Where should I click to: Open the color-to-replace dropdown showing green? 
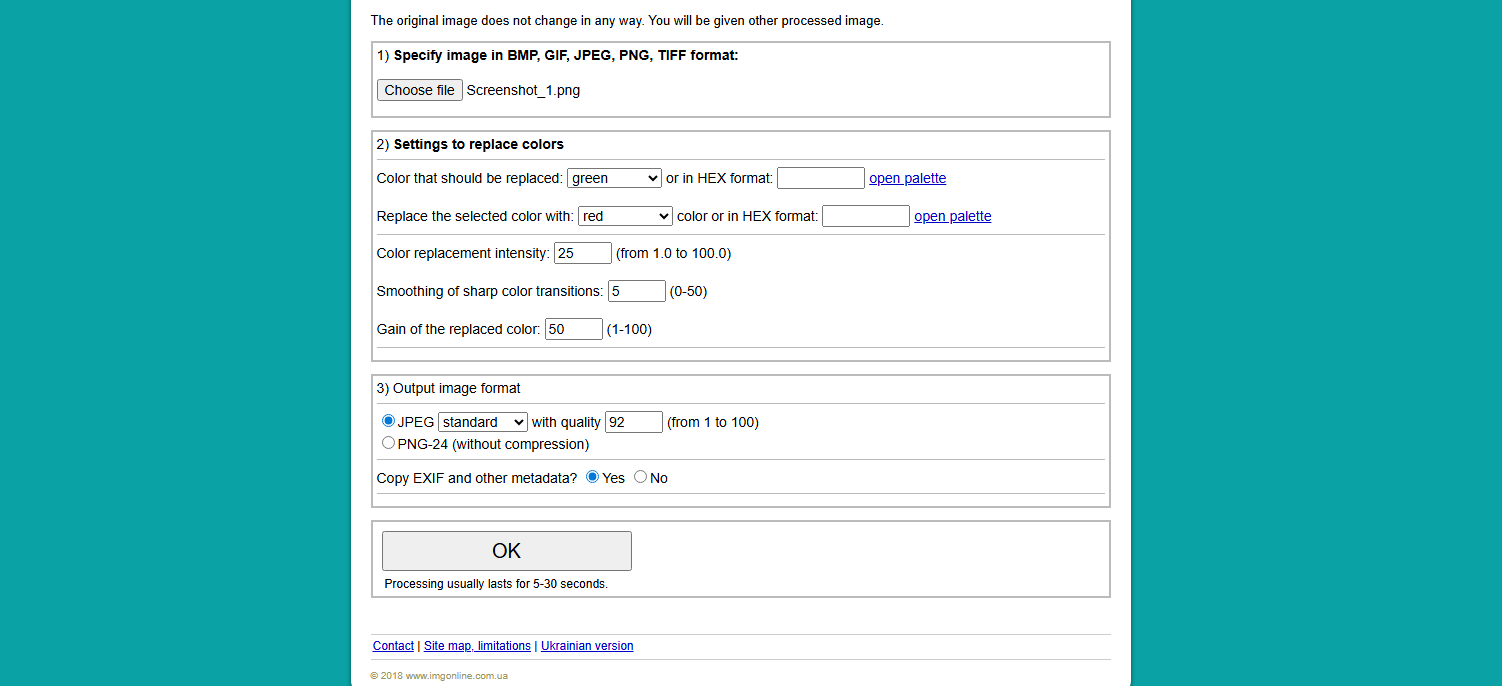pos(614,177)
